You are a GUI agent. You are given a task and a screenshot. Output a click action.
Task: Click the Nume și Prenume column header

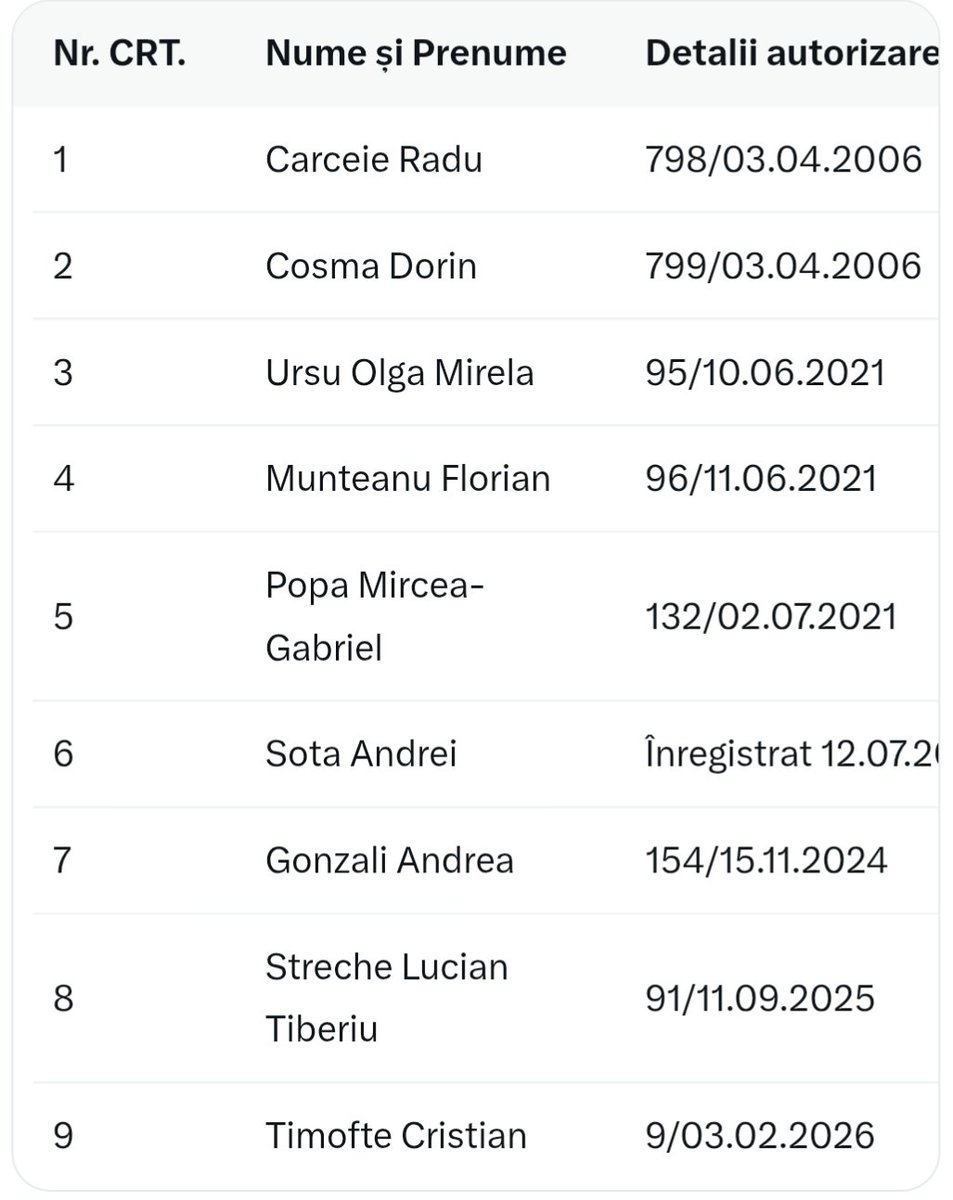pos(416,53)
